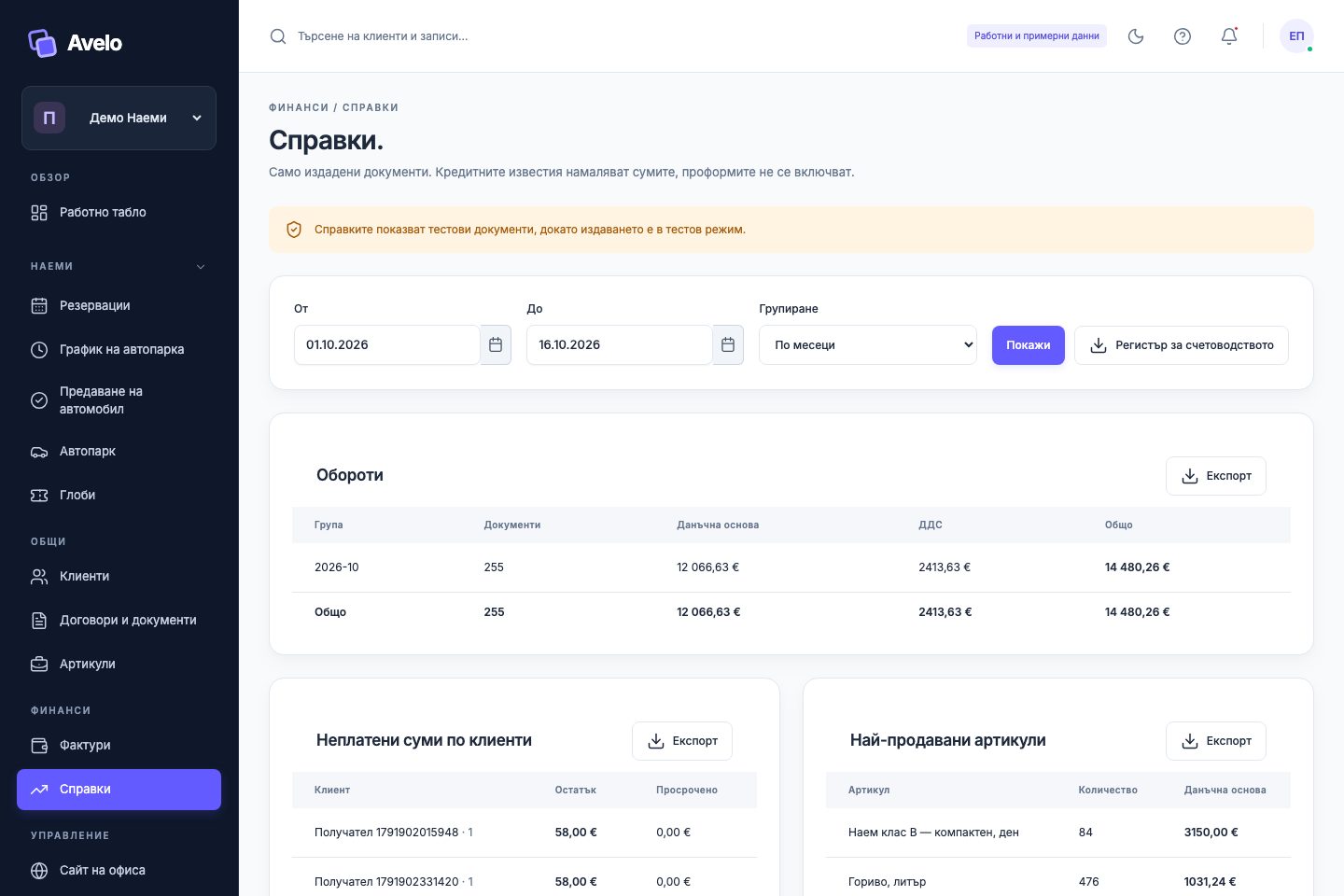Click the total 14 480,26 € in Общо row

coord(1137,612)
